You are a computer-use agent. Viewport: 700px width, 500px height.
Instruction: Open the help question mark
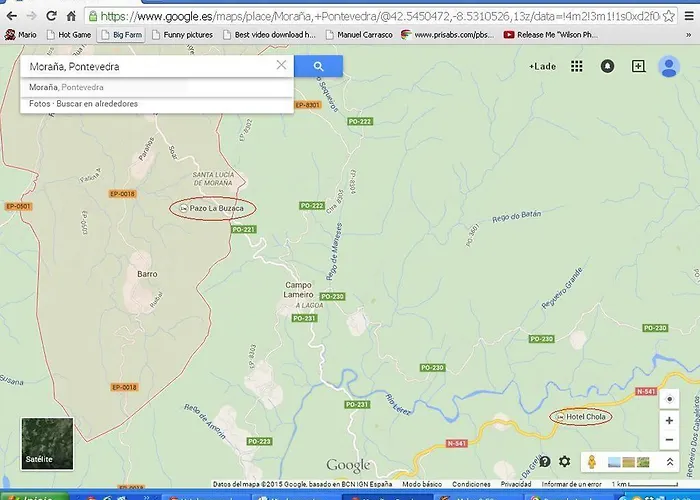coord(545,462)
